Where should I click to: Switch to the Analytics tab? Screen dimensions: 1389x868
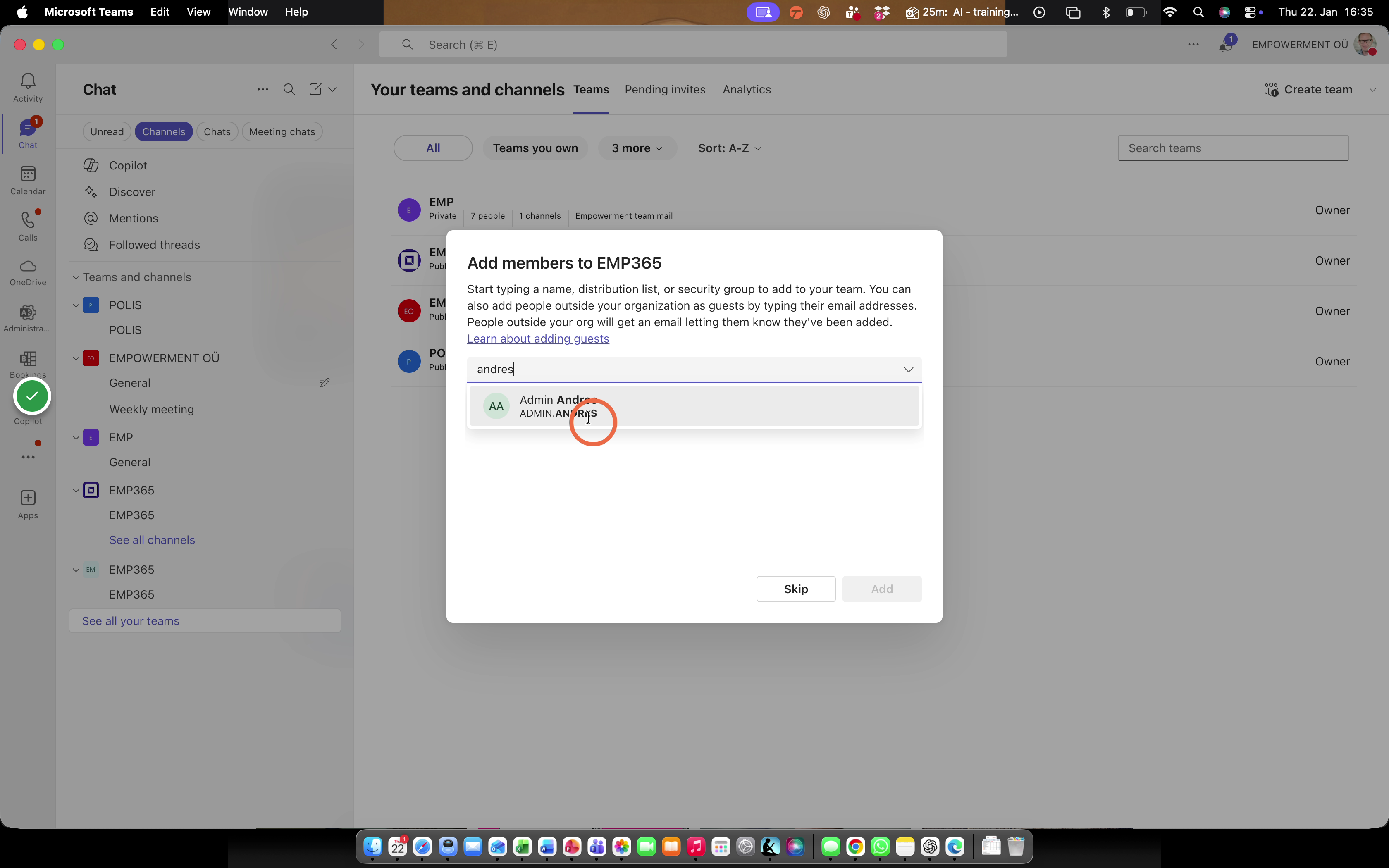pyautogui.click(x=746, y=90)
